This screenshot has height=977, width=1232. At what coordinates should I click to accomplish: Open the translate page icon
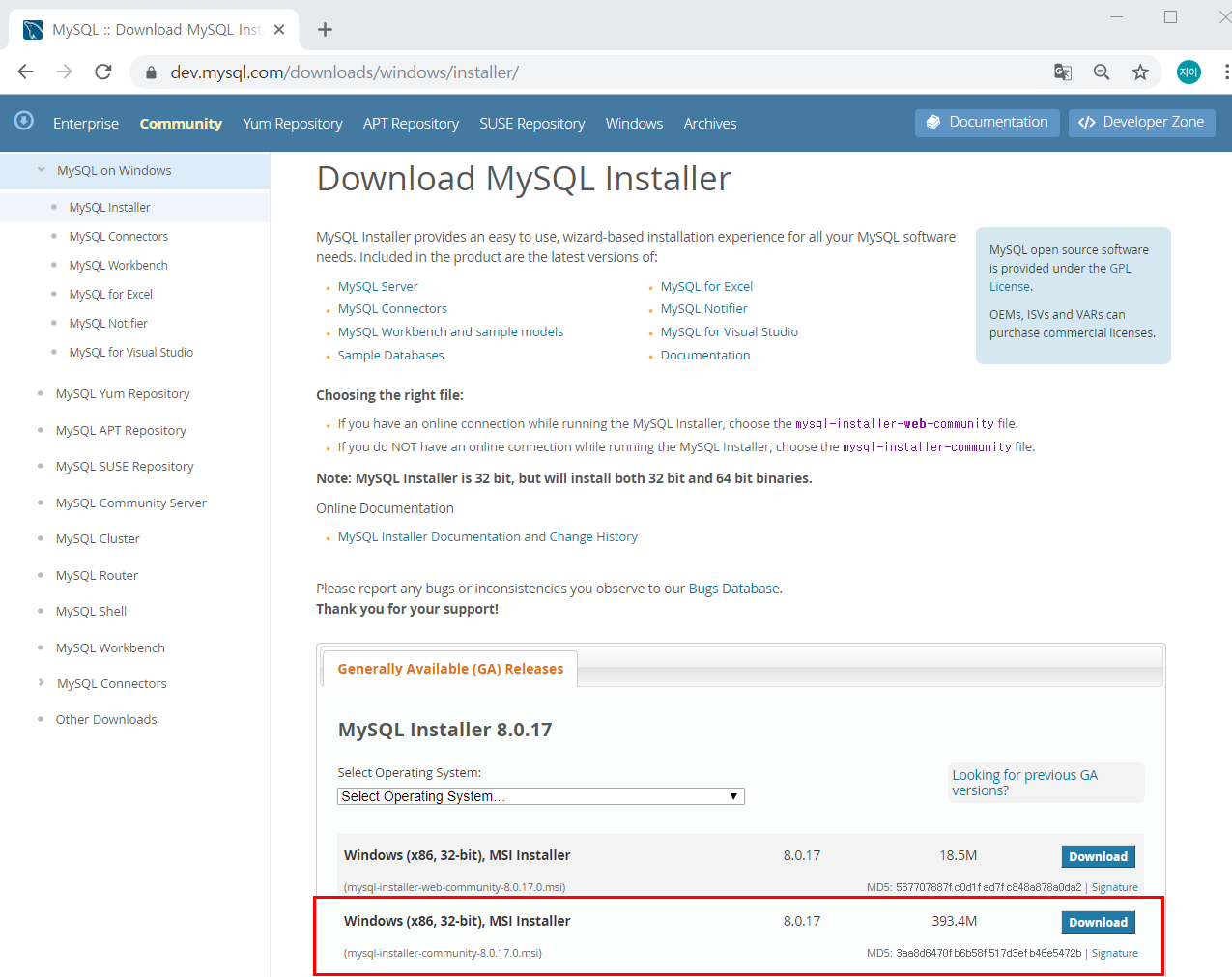coord(1063,72)
